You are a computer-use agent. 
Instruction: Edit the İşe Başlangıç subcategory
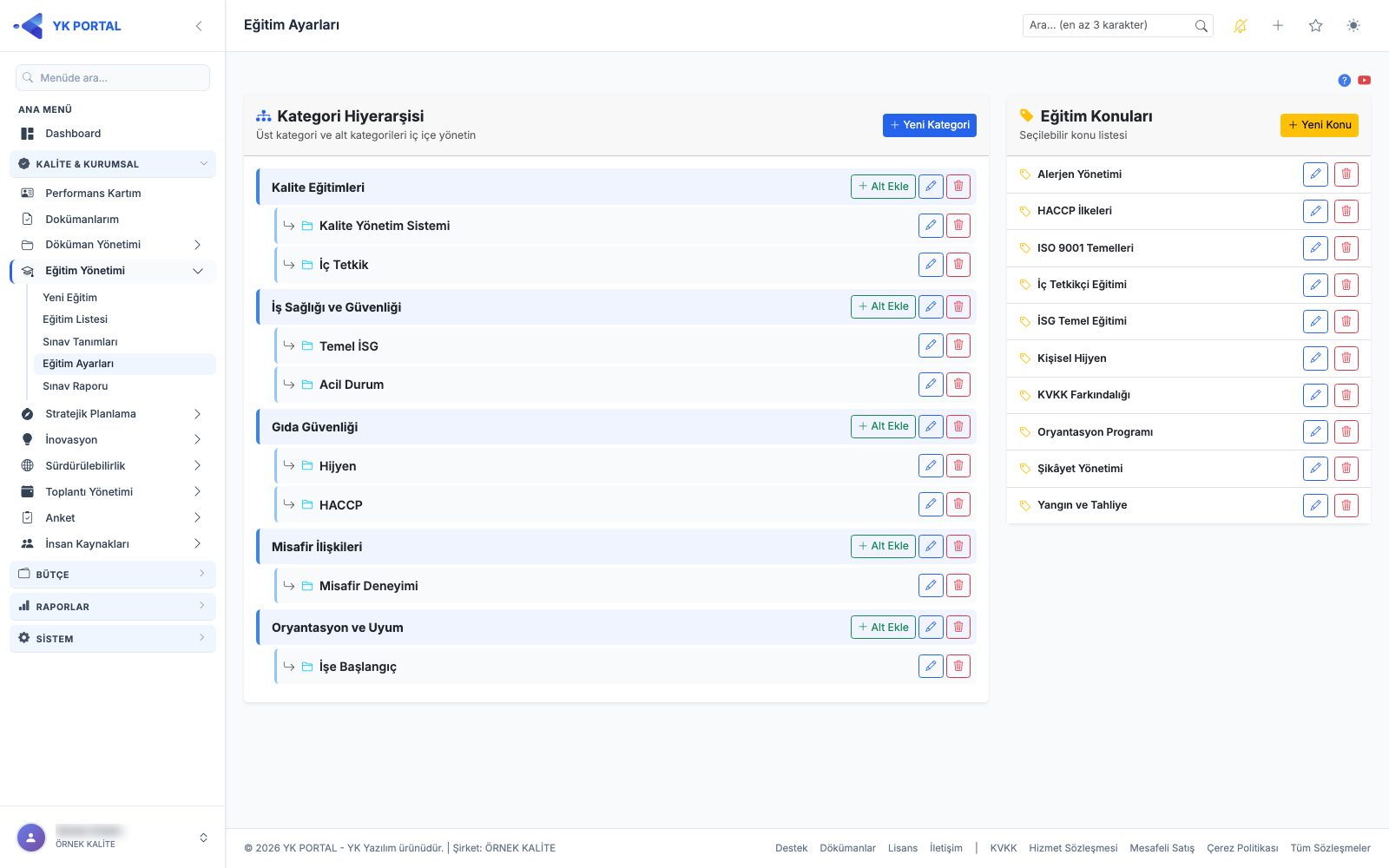[931, 667]
